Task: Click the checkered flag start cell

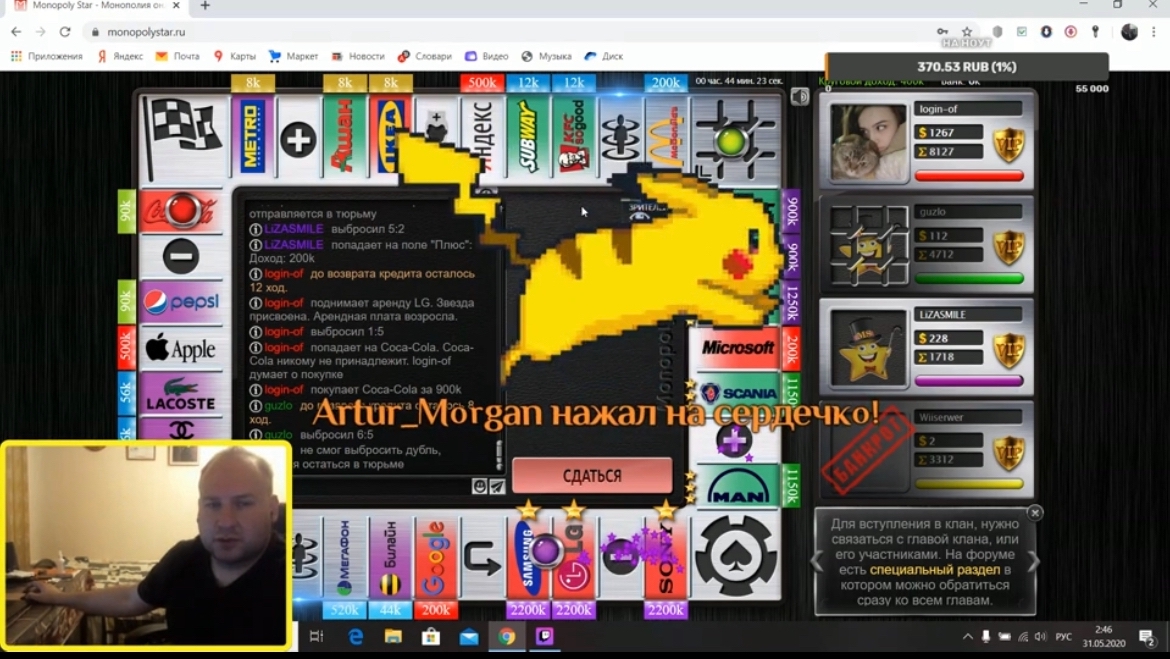Action: [x=184, y=137]
